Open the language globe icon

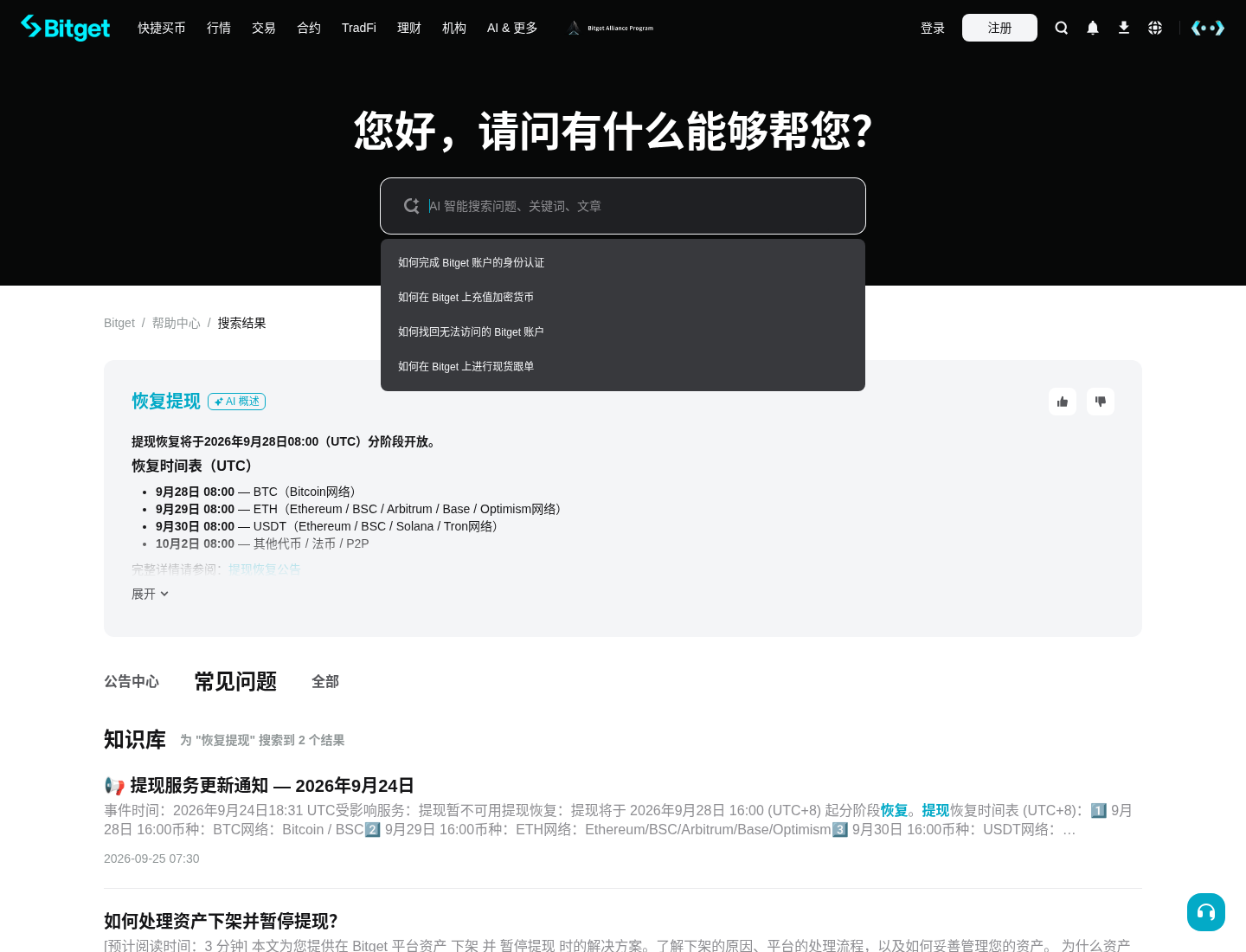pos(1155,28)
